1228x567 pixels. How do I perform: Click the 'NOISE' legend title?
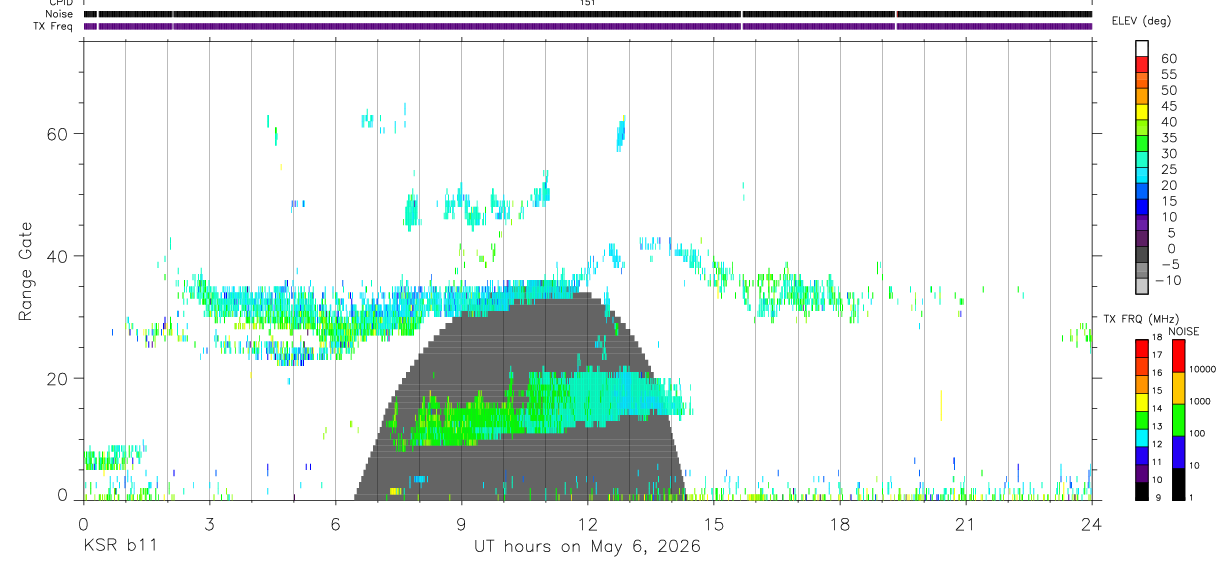point(1183,331)
